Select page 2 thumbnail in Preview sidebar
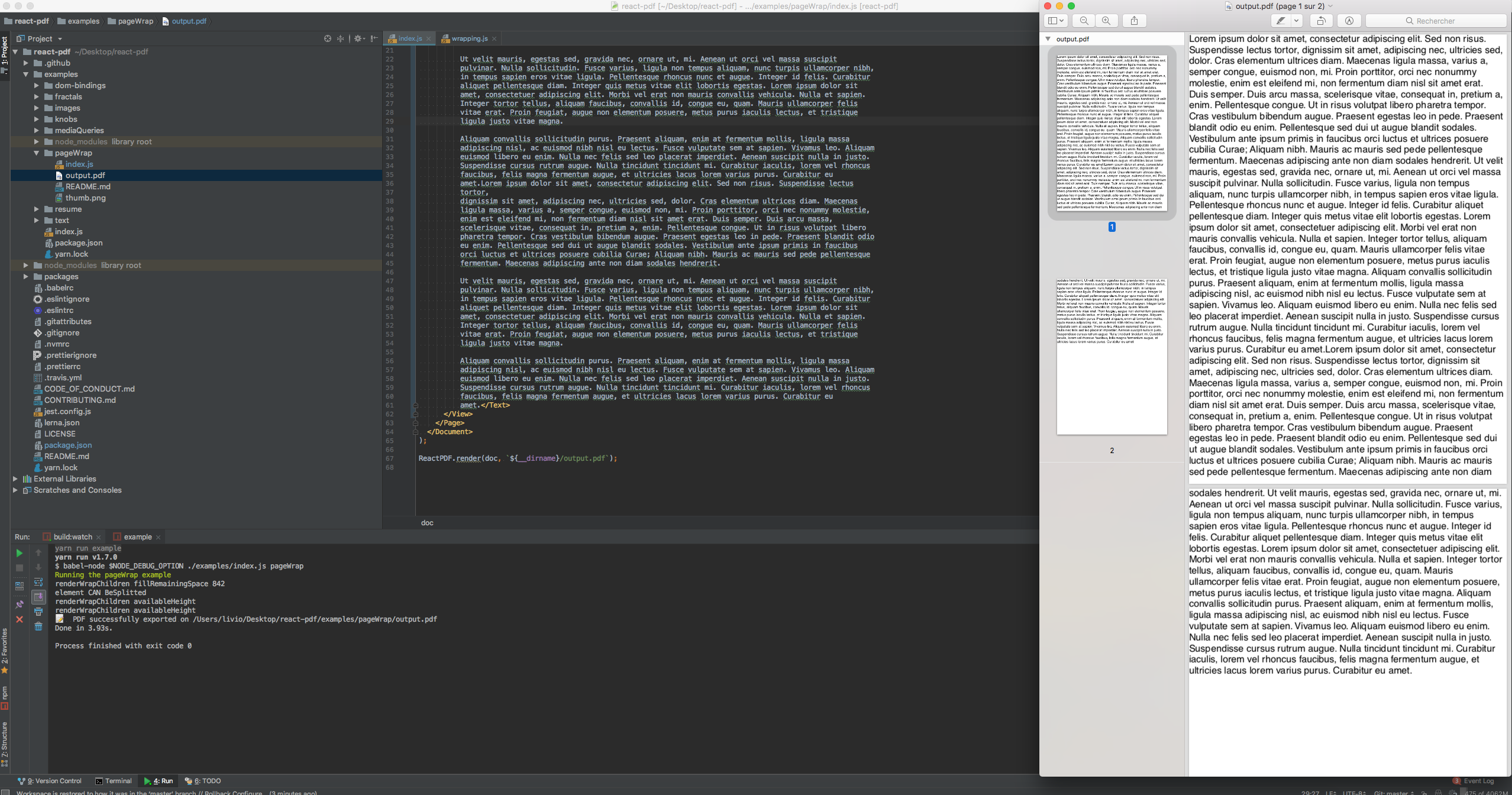The height and width of the screenshot is (795, 1512). tap(1112, 355)
